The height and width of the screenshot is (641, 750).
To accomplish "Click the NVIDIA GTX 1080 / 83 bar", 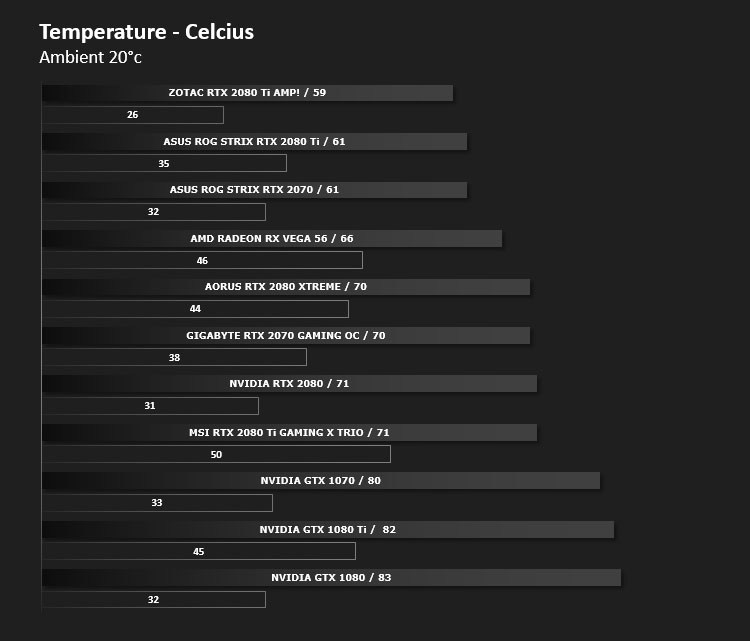I will click(331, 577).
